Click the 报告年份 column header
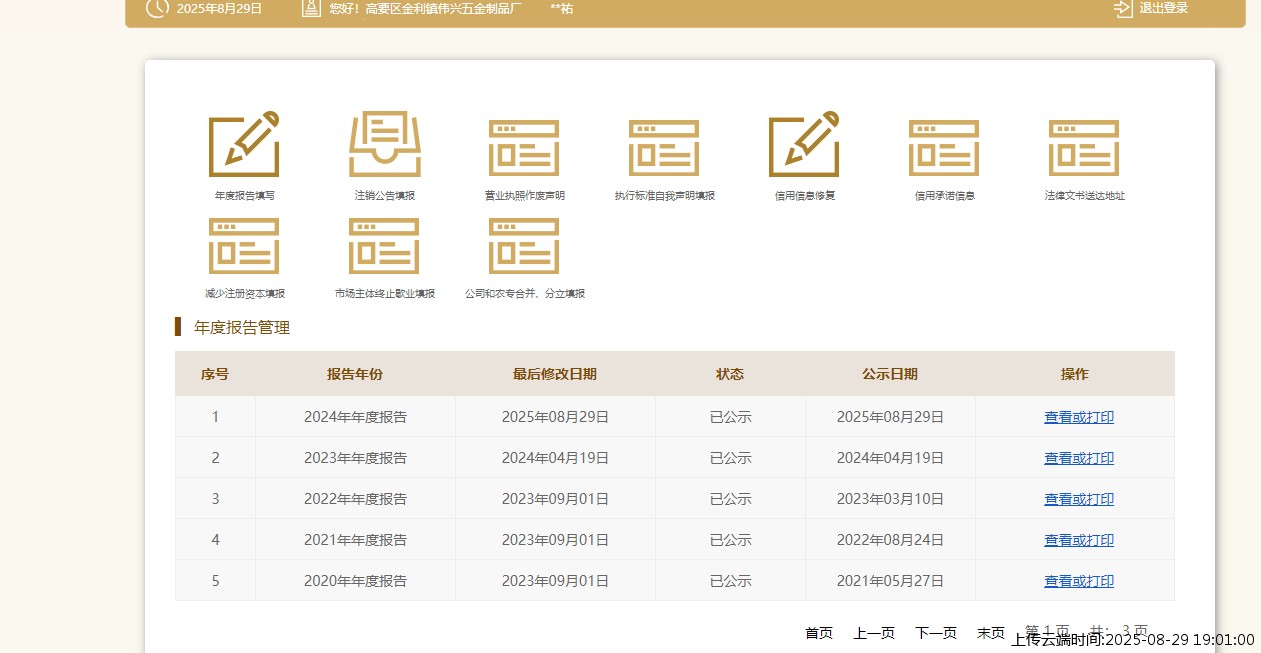Screen dimensions: 1261x653 (x=355, y=374)
